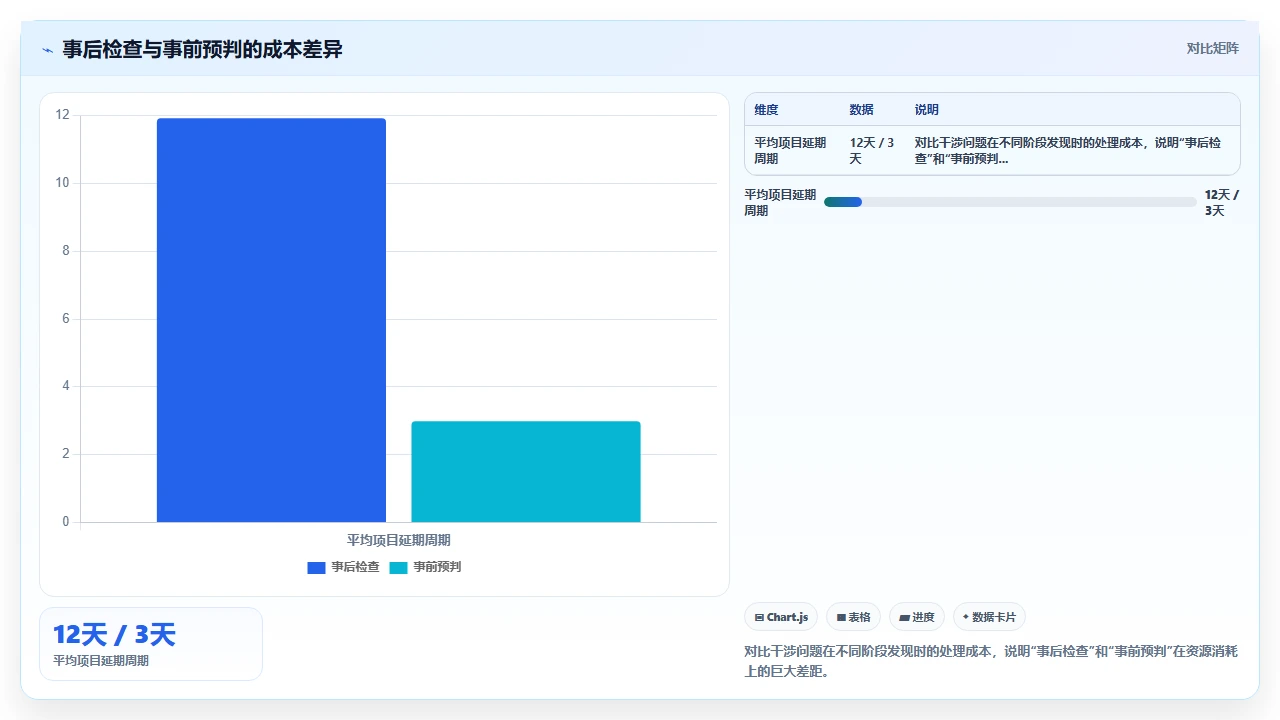
Task: Click the blue 事后检查 bar
Action: click(x=271, y=320)
